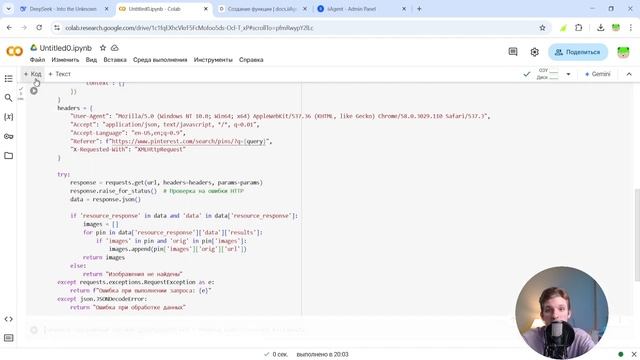Image resolution: width=640 pixels, height=360 pixels.
Task: Open browser downloads icon
Action: (600, 28)
